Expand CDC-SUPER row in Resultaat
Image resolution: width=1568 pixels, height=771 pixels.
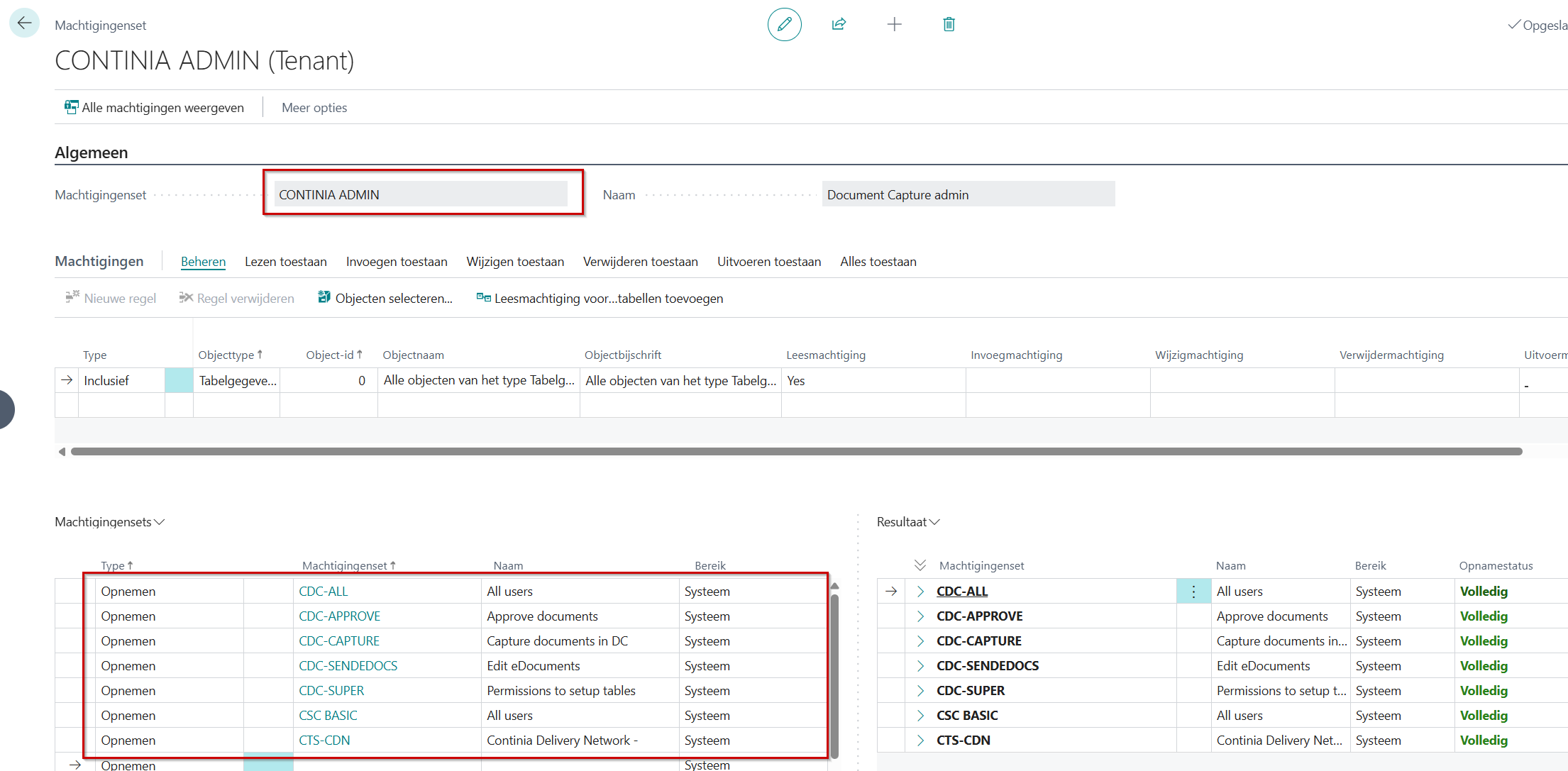click(x=920, y=690)
